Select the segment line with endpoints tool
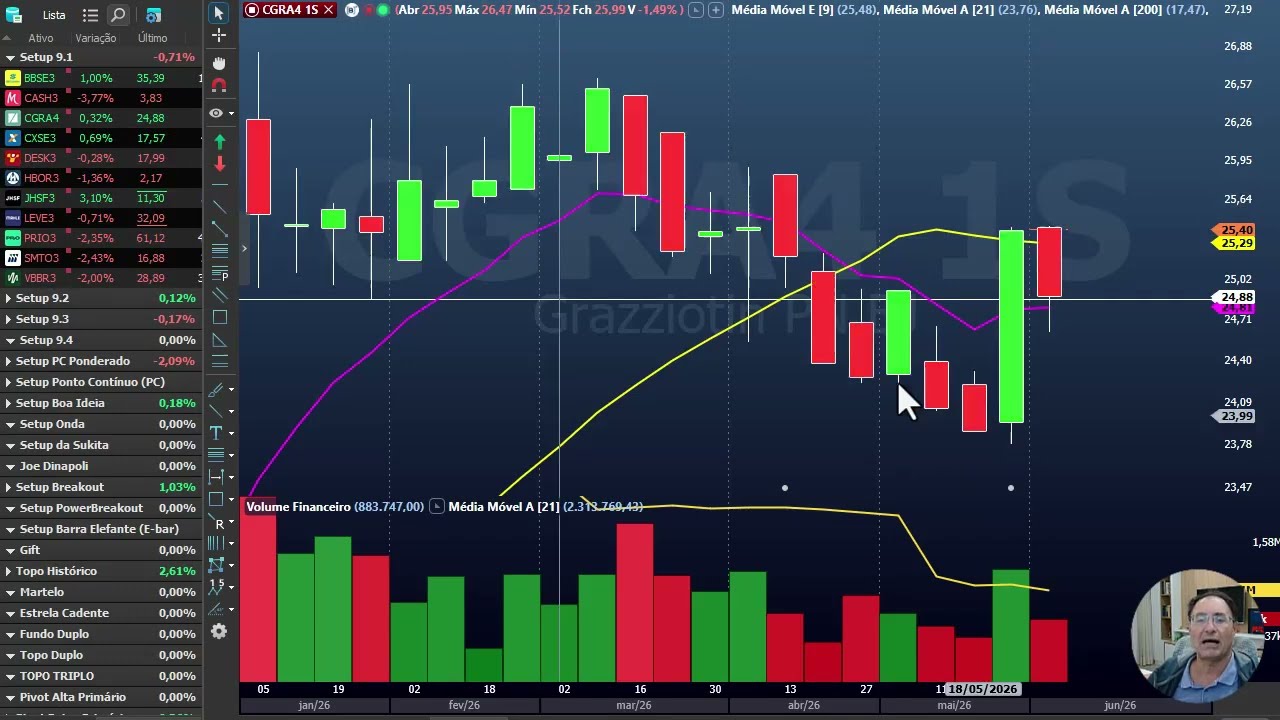The height and width of the screenshot is (720, 1280). point(219,229)
